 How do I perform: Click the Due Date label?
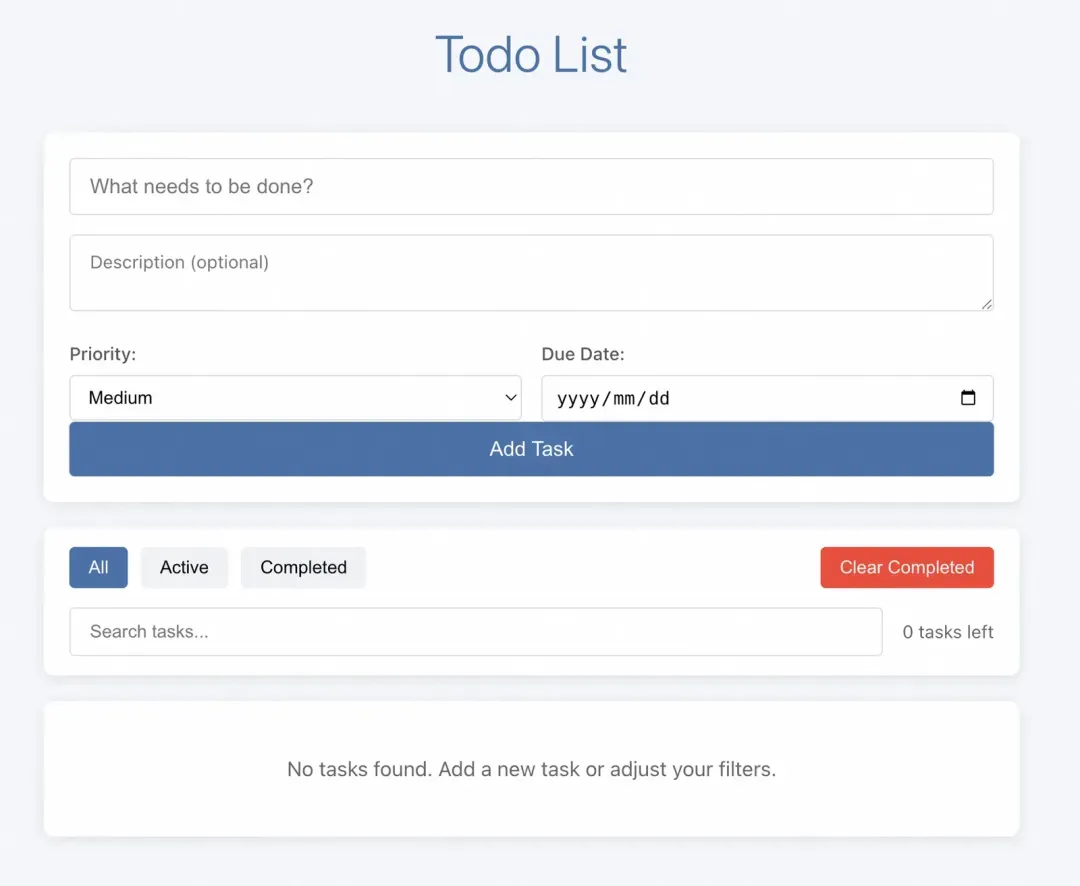point(582,354)
